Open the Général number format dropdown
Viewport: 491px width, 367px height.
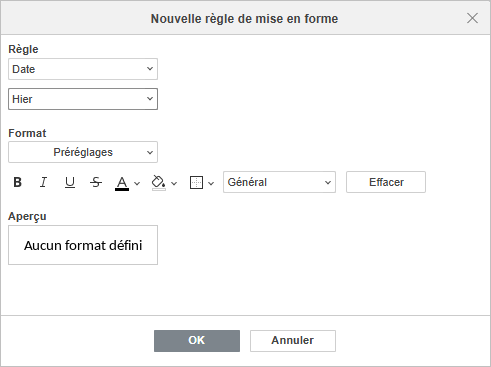(x=279, y=182)
